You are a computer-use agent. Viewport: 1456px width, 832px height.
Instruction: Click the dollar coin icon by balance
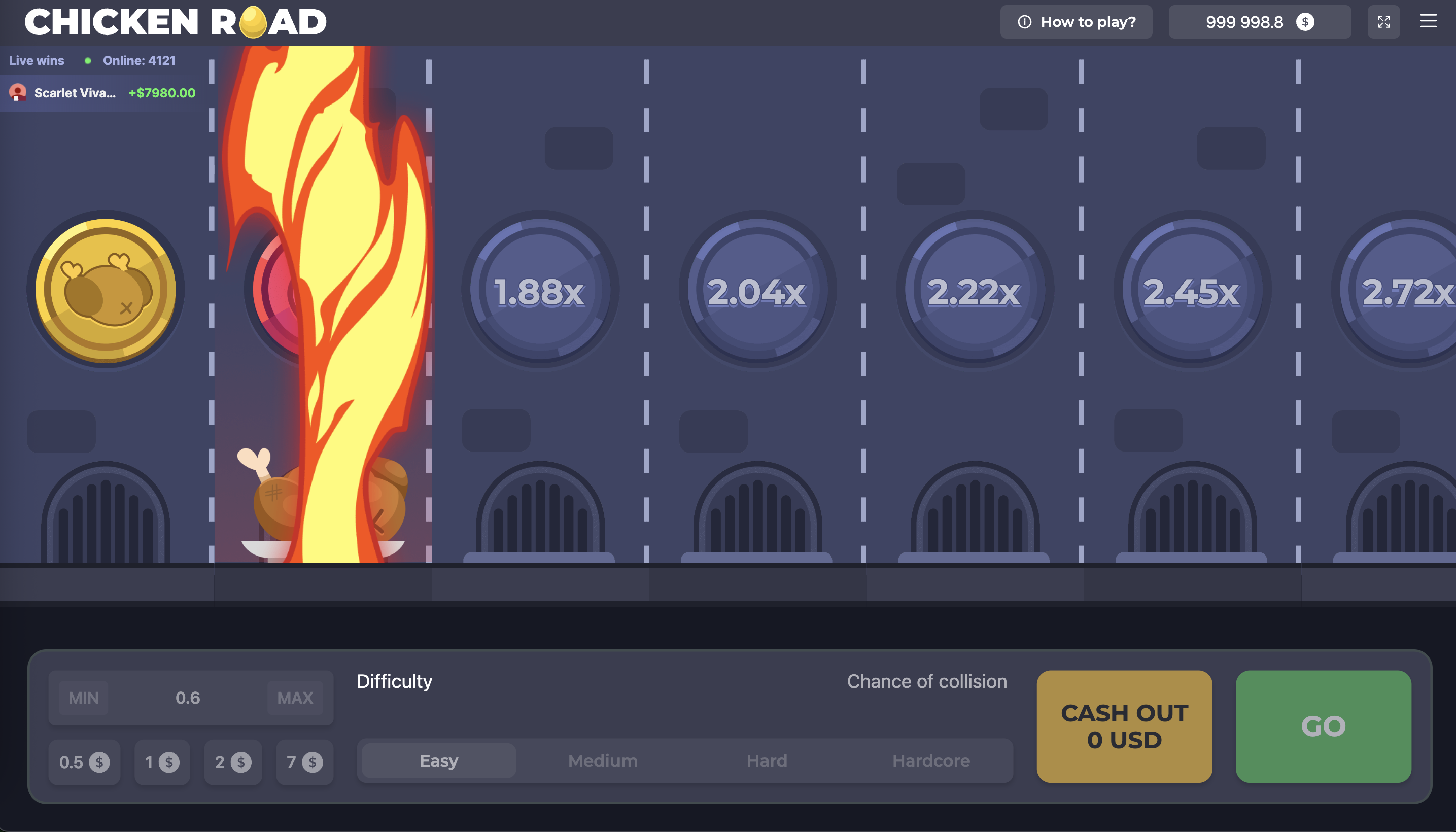point(1305,22)
